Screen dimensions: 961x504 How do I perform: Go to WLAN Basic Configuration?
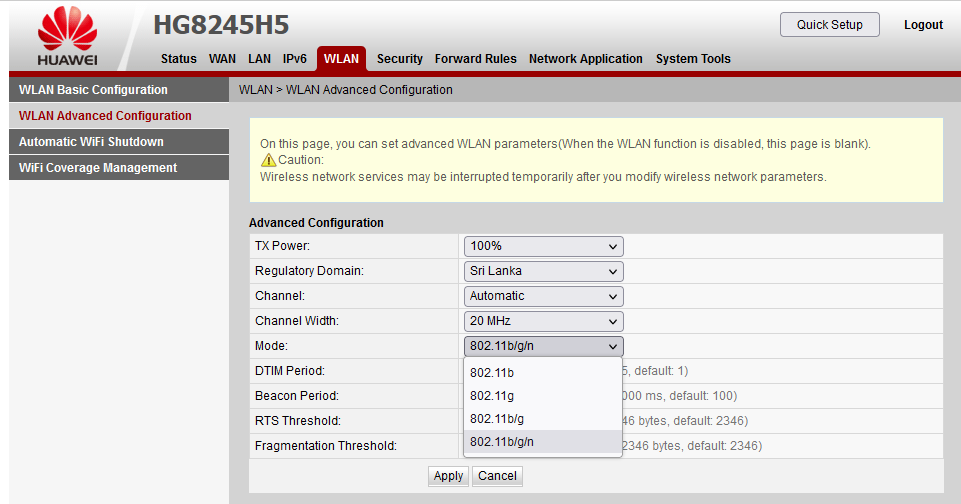(119, 90)
